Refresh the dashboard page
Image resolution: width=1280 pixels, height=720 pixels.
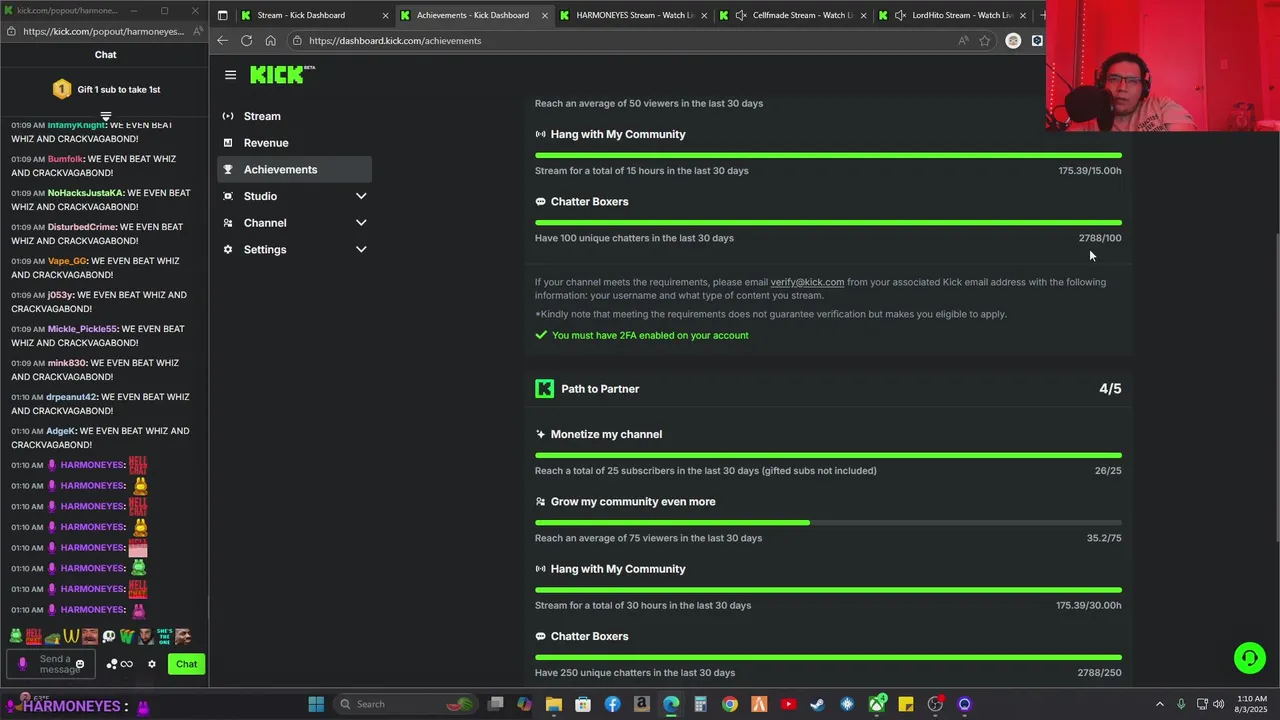pos(246,41)
